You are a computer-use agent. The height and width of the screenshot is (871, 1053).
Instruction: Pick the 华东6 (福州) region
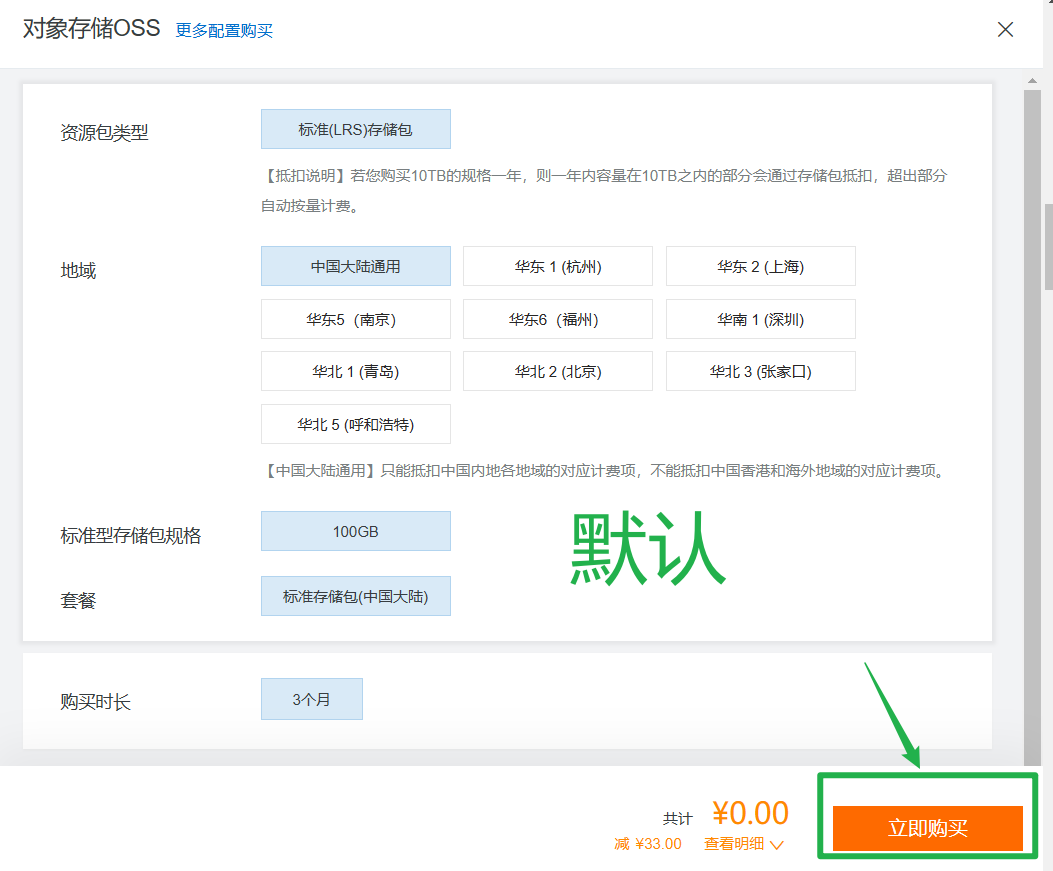pos(558,319)
